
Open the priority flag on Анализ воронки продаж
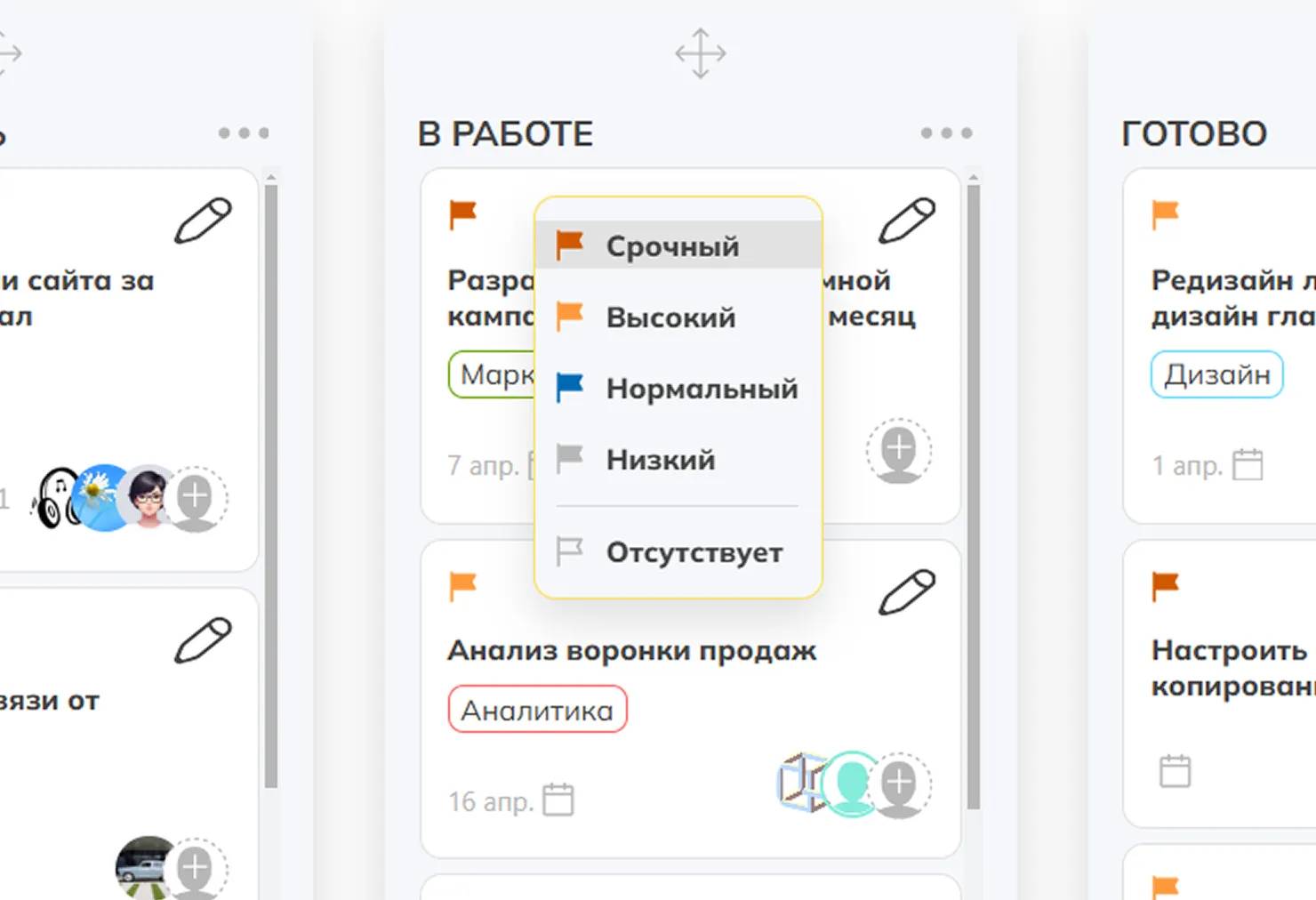(x=463, y=585)
